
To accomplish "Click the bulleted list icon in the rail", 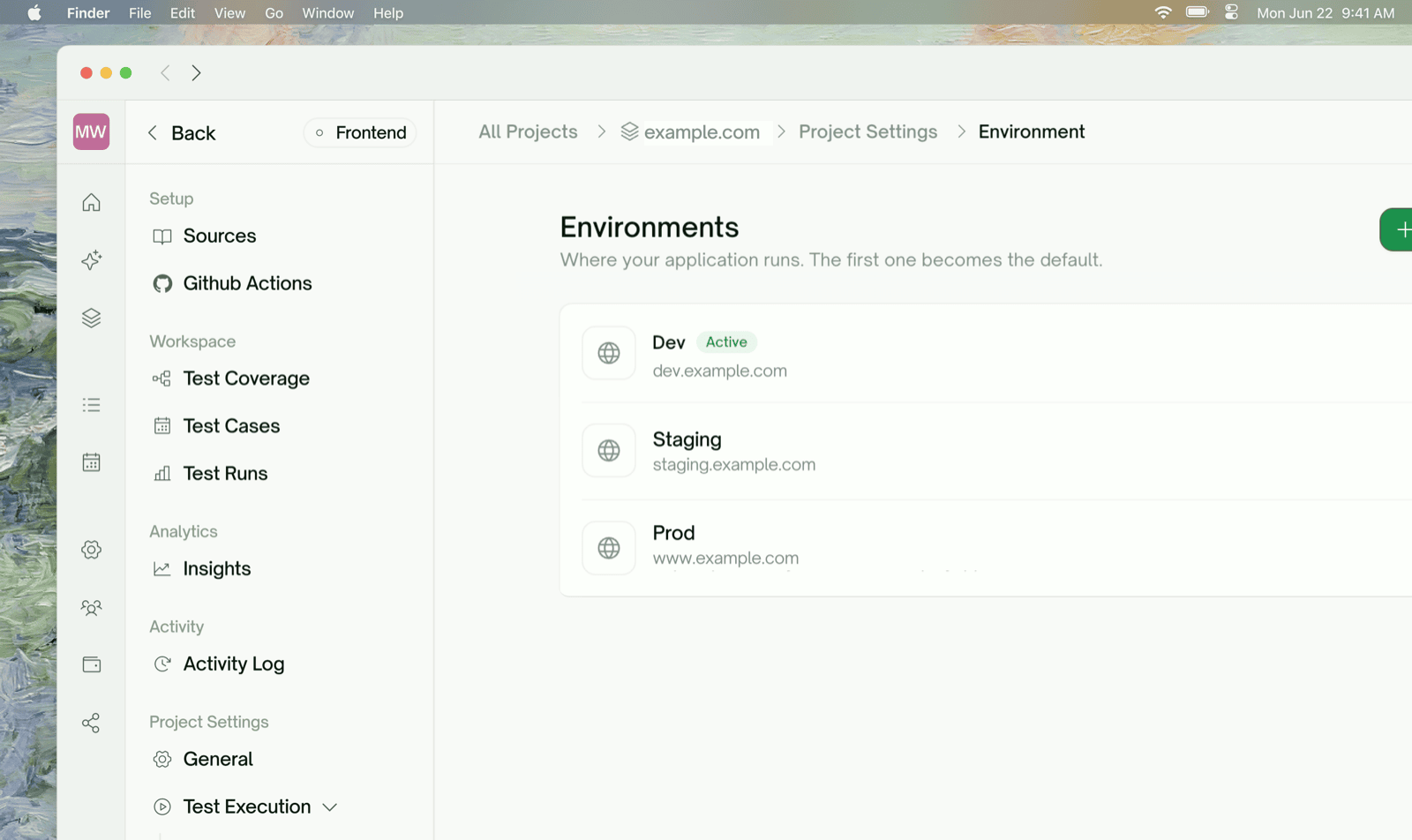I will point(91,405).
